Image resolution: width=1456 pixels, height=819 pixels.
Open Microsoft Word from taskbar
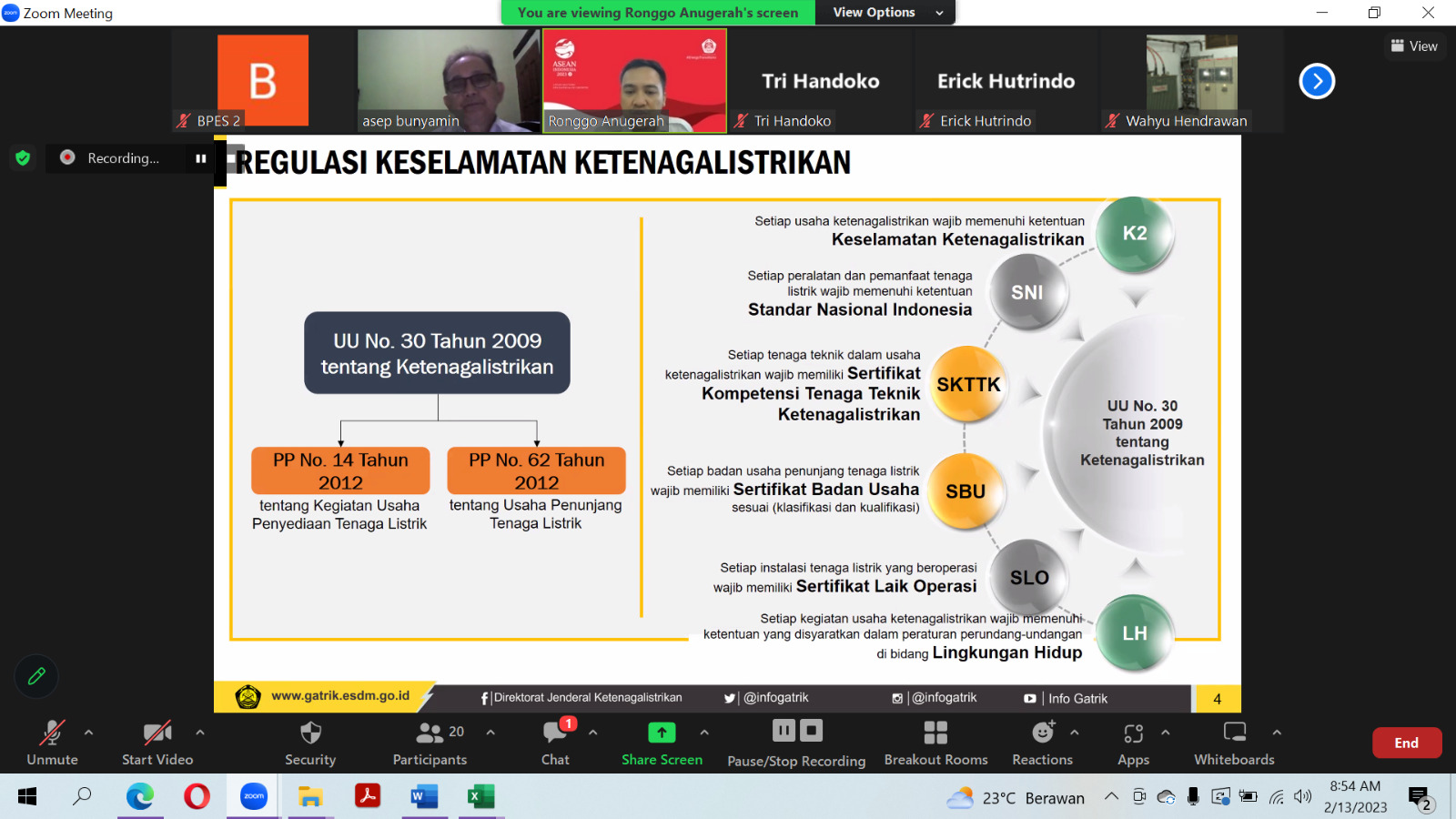pyautogui.click(x=424, y=797)
